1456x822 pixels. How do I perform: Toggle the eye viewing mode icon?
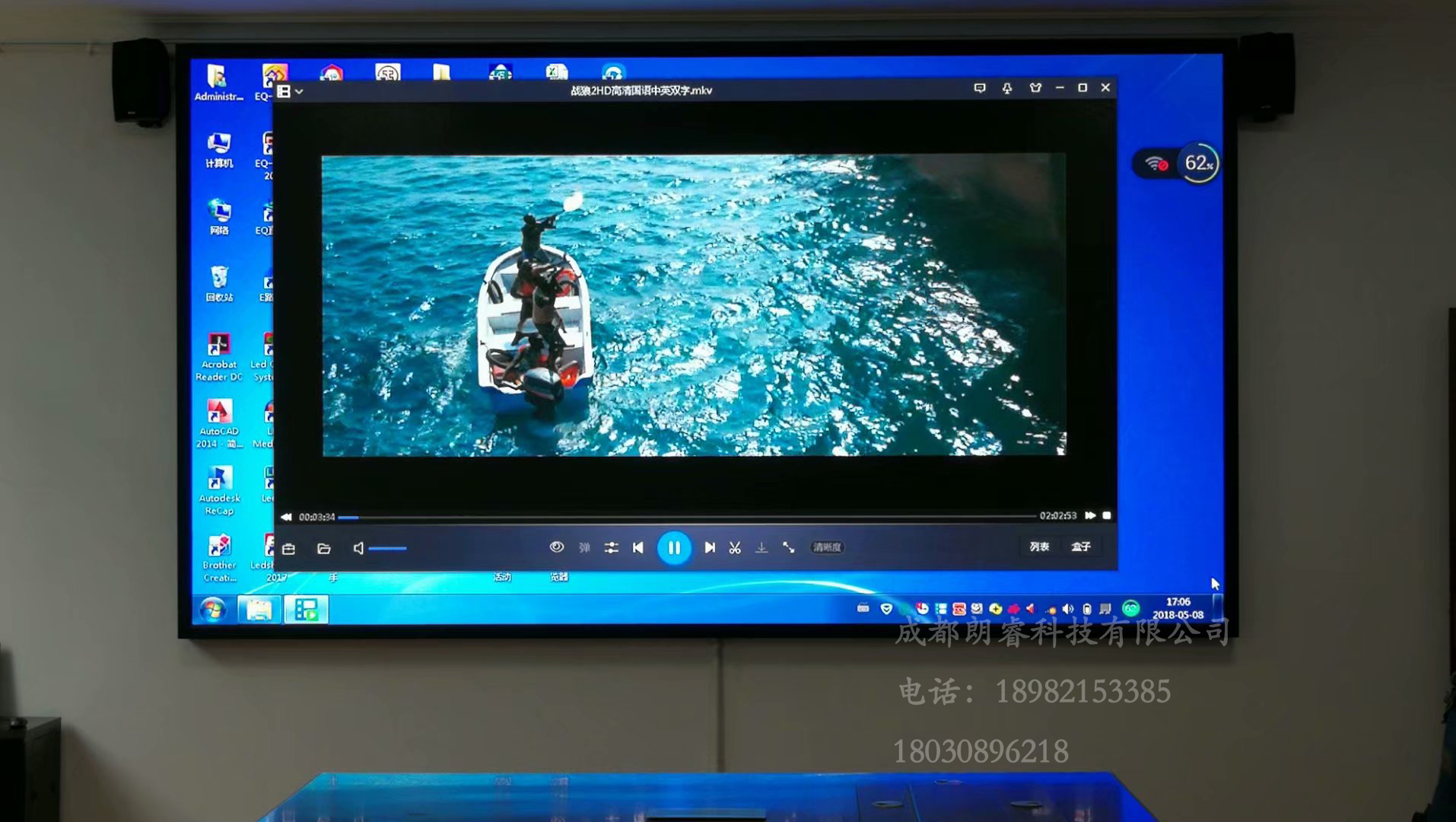tap(557, 547)
